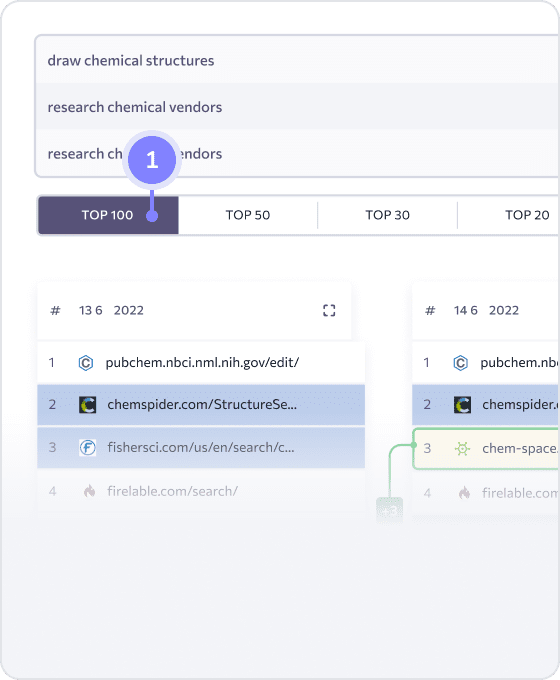Select the TOP 100 tab
The width and height of the screenshot is (560, 680).
pos(108,215)
